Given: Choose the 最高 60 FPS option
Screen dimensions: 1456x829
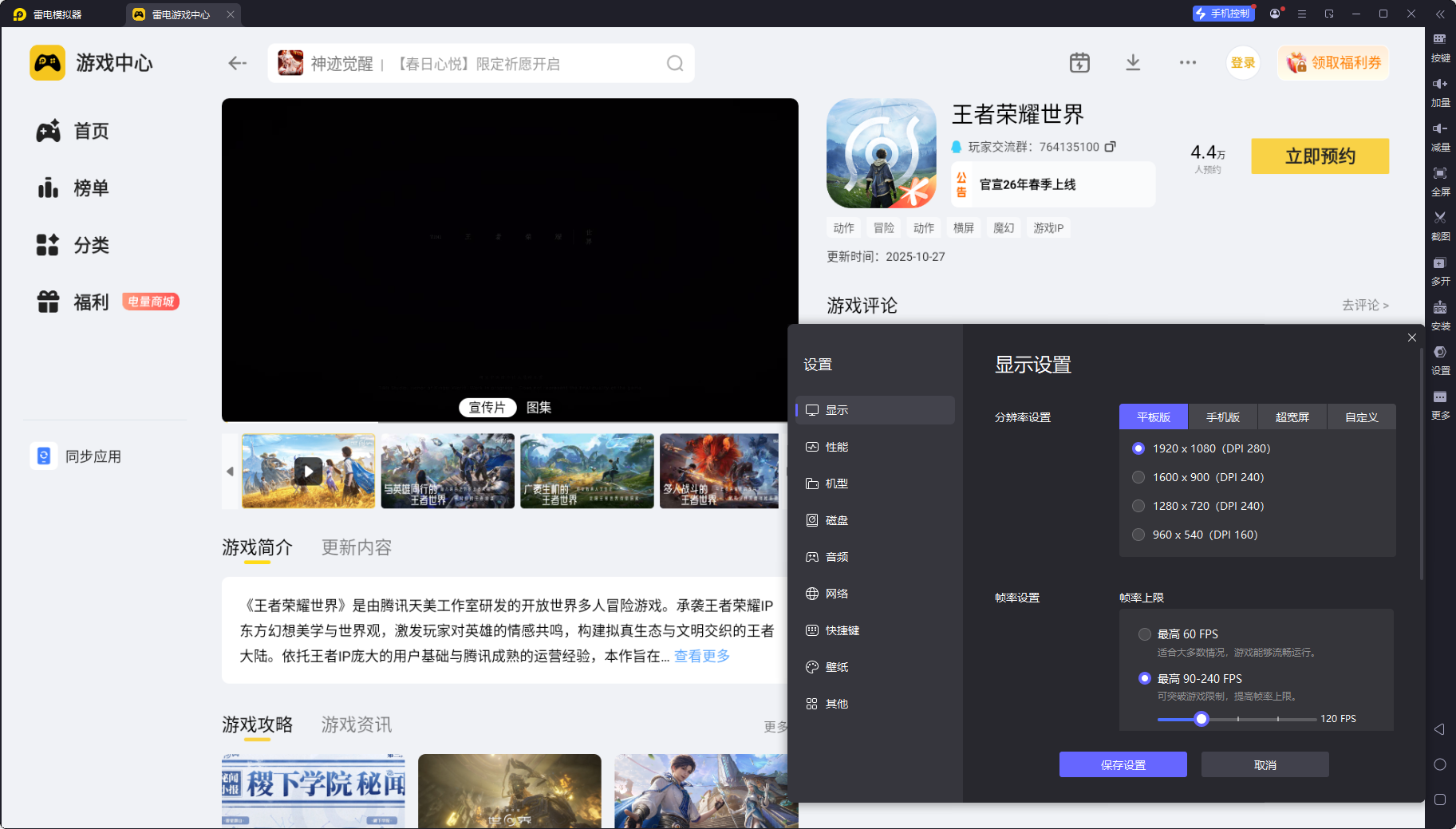Looking at the screenshot, I should point(1145,634).
